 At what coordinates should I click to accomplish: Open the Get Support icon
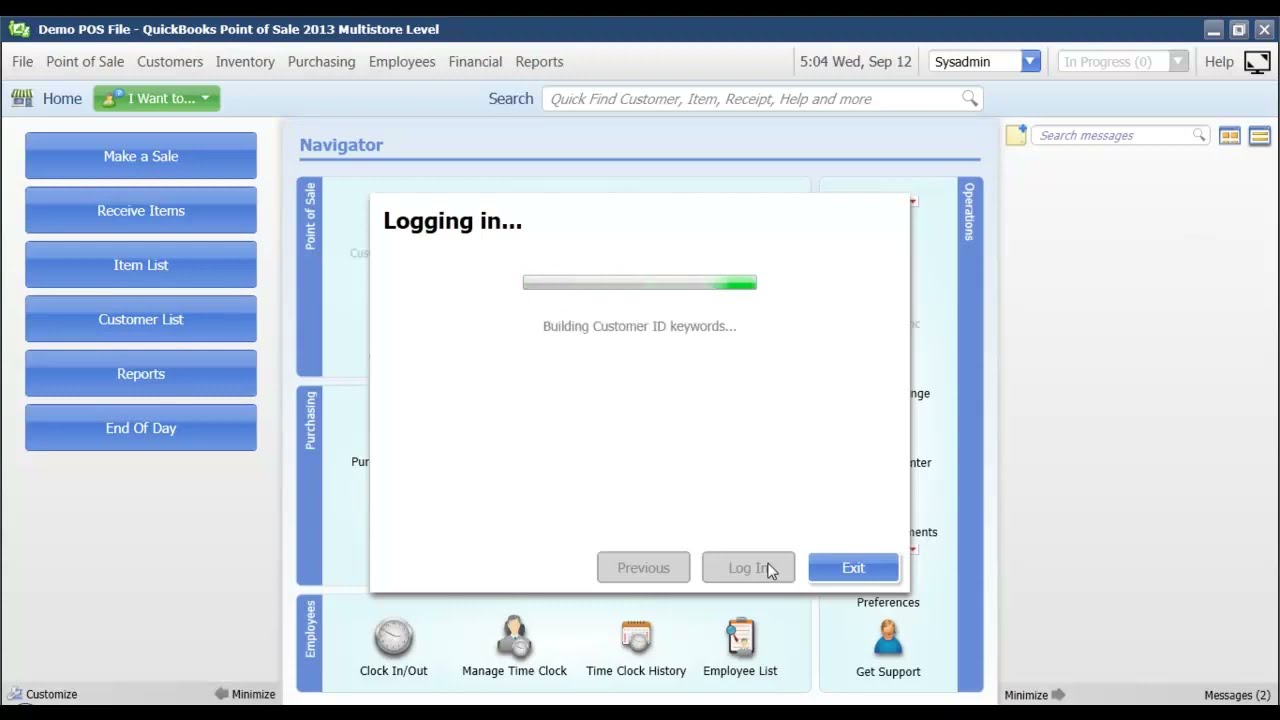(x=888, y=638)
